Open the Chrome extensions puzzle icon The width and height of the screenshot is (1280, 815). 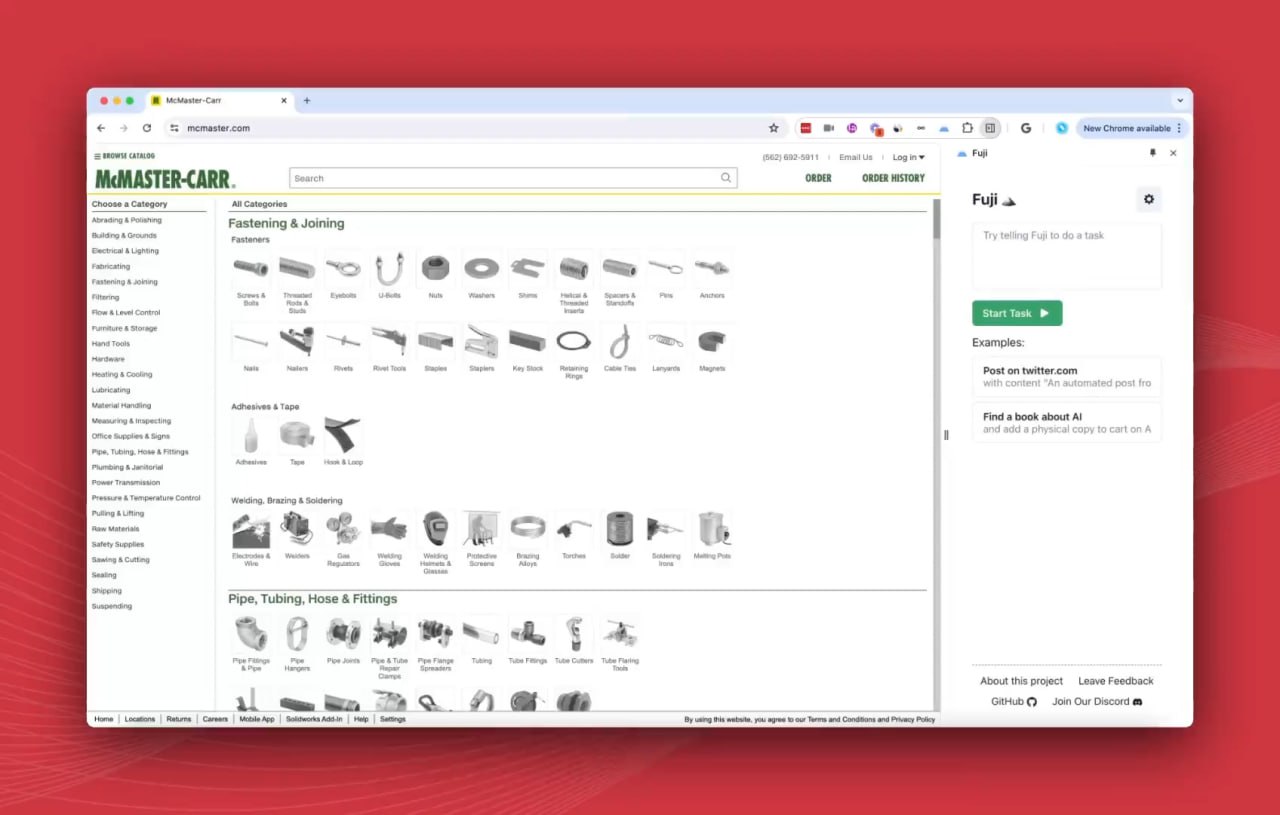click(x=967, y=128)
